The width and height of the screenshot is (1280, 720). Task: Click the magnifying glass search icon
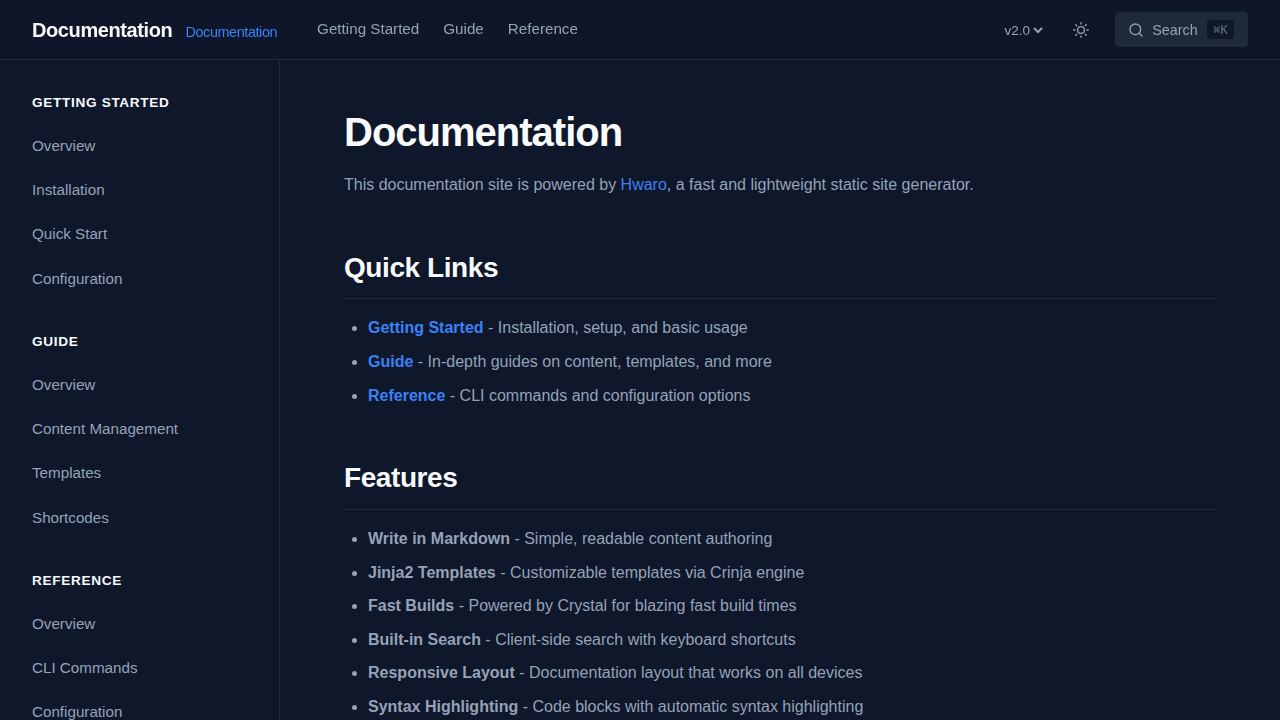pyautogui.click(x=1136, y=30)
